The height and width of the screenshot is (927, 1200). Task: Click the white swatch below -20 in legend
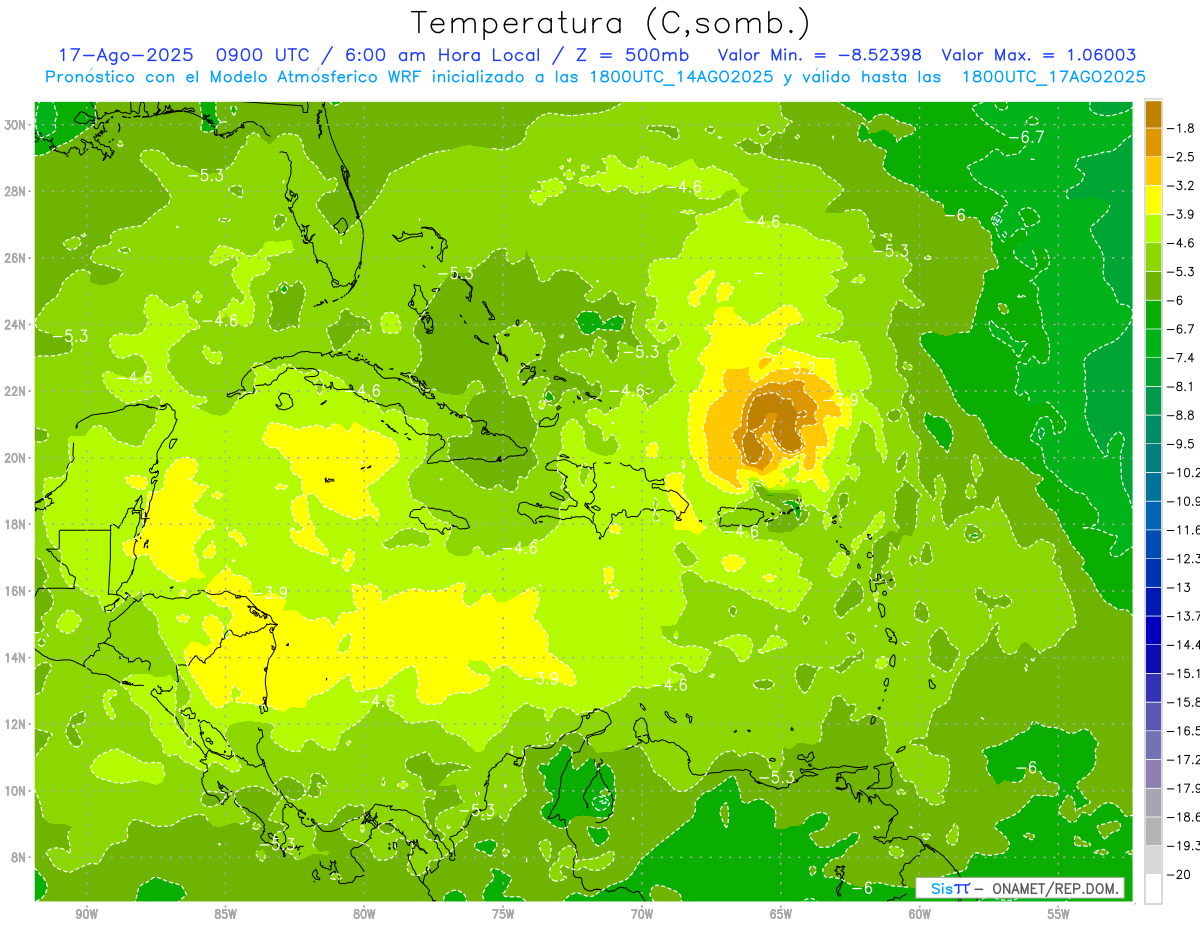point(1153,889)
